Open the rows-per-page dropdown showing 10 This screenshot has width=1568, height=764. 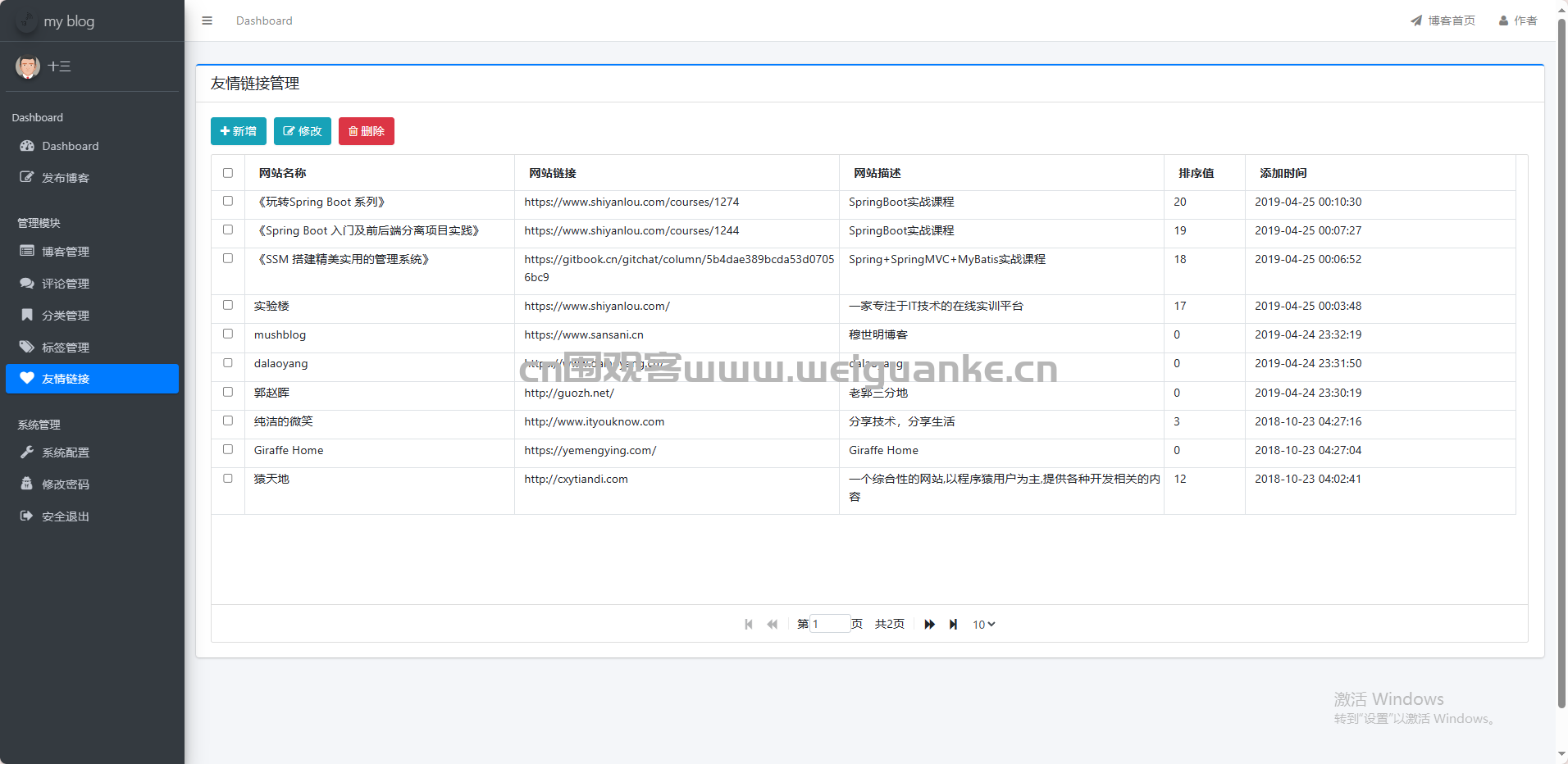point(984,624)
